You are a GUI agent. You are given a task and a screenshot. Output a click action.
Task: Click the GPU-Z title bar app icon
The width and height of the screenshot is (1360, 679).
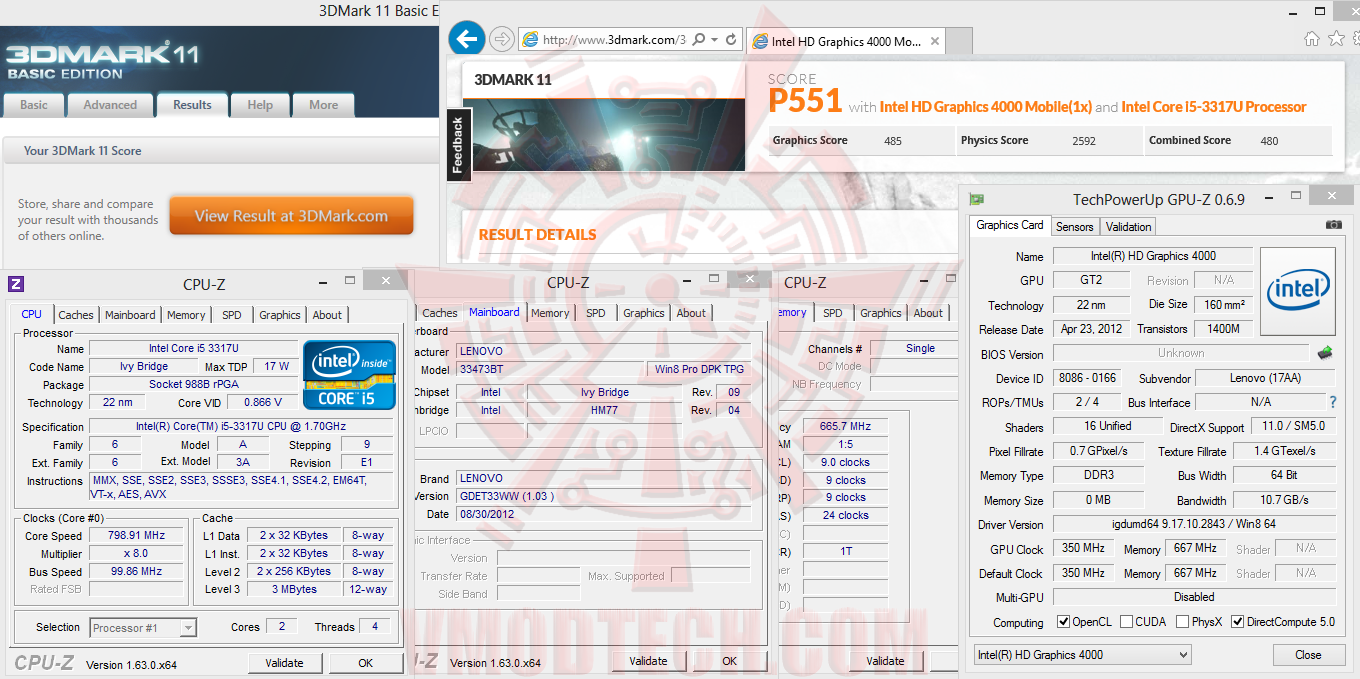click(x=977, y=199)
